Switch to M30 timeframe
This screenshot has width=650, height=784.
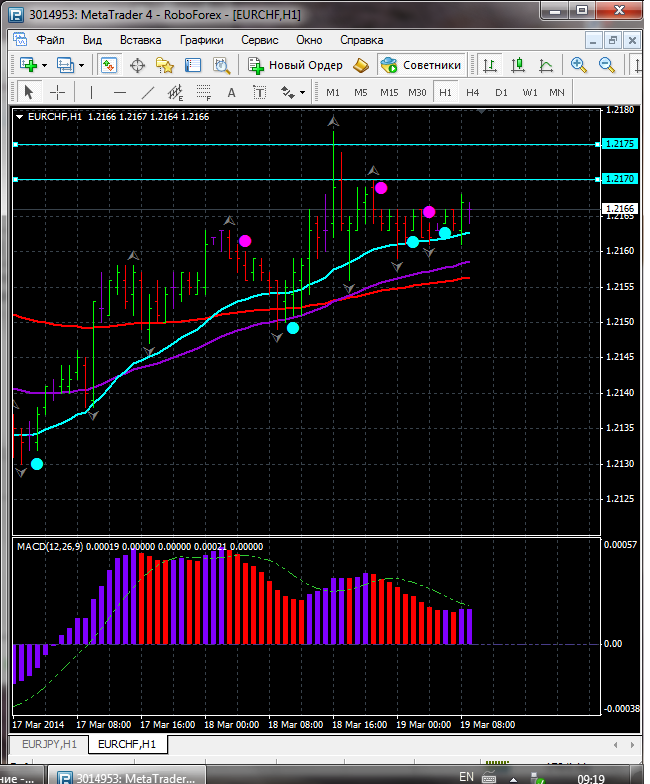tap(417, 92)
